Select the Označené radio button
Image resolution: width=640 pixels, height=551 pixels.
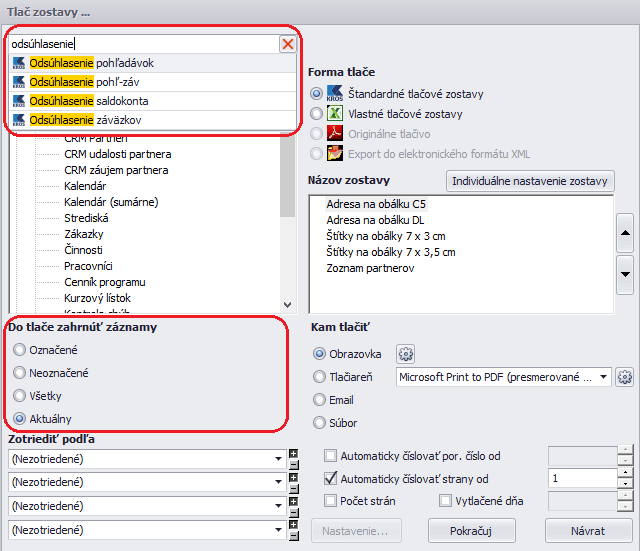point(19,350)
